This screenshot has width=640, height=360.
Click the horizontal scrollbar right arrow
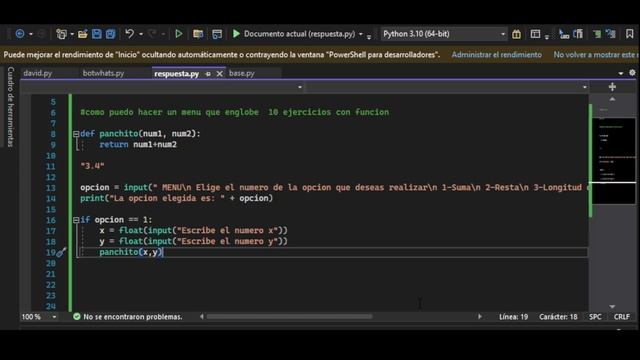[480, 316]
